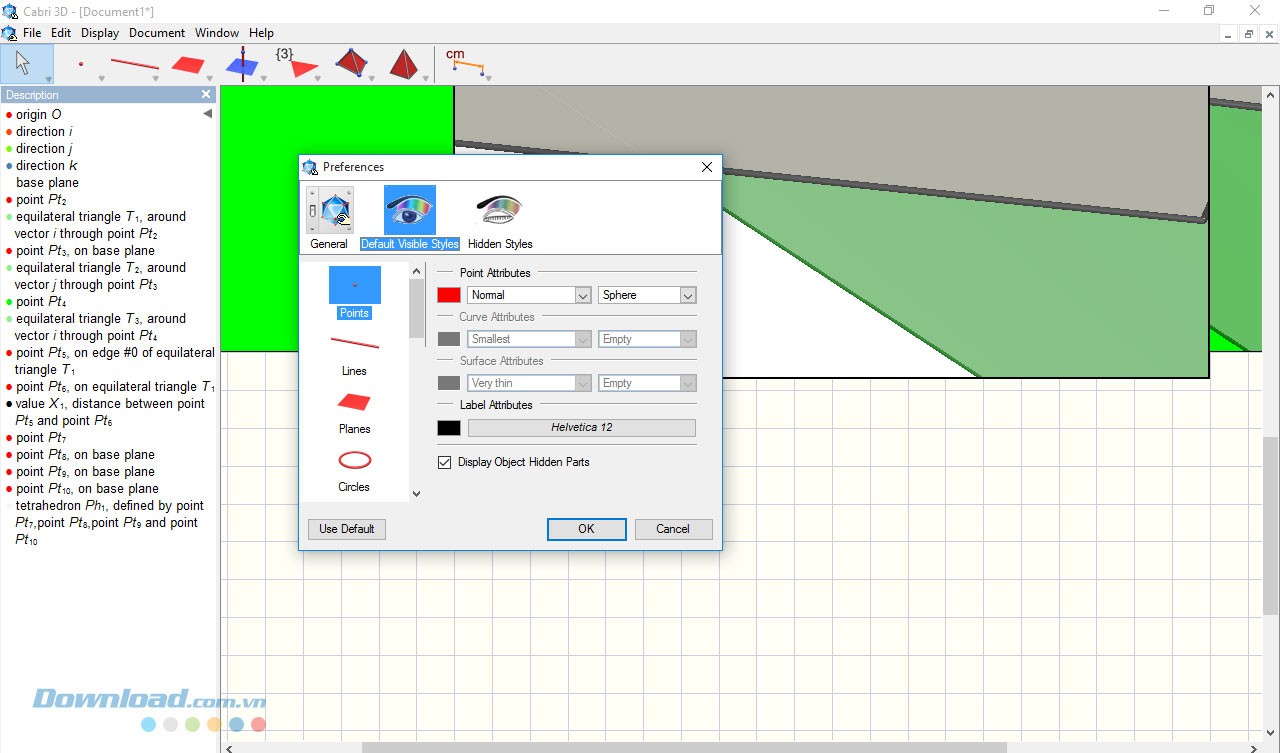Open the Sphere point shape dropdown
Viewport: 1280px width, 753px height.
tap(647, 295)
